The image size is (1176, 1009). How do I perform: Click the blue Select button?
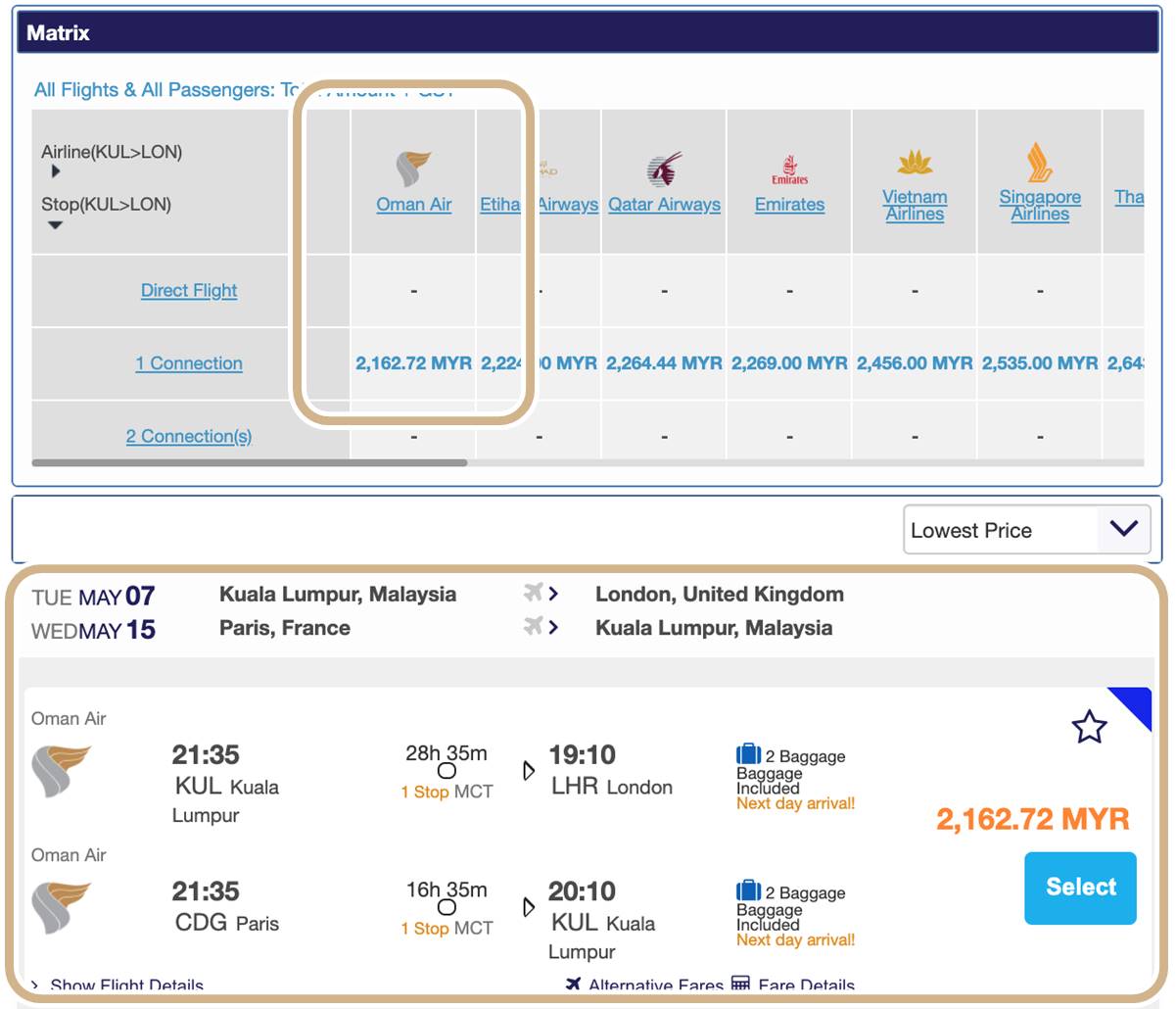click(x=1080, y=888)
